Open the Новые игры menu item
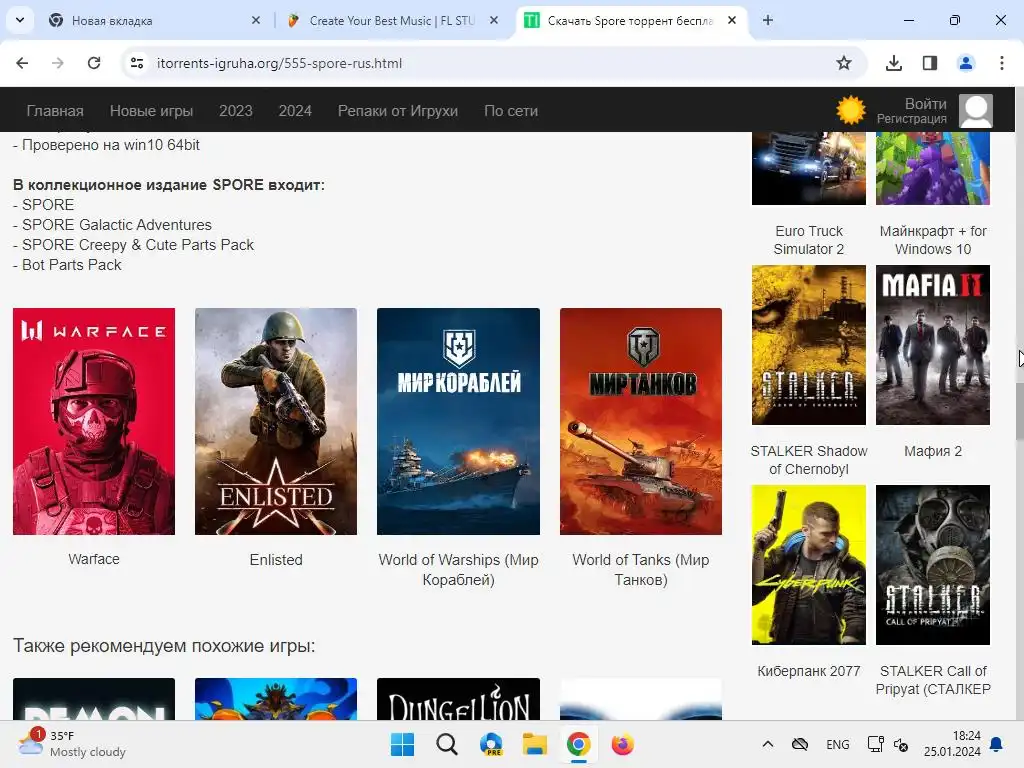 pos(152,111)
